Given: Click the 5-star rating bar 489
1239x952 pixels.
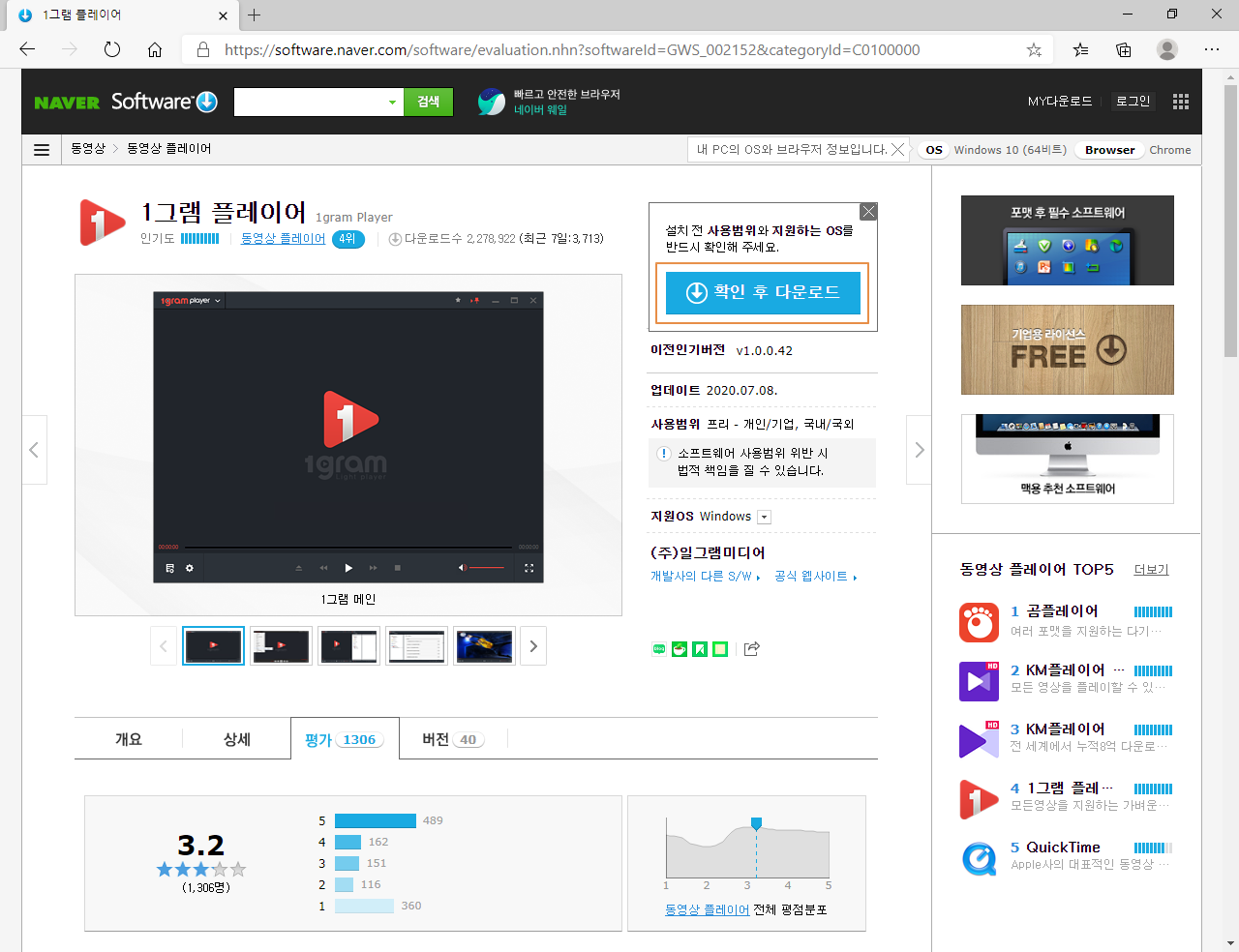Looking at the screenshot, I should pyautogui.click(x=376, y=820).
